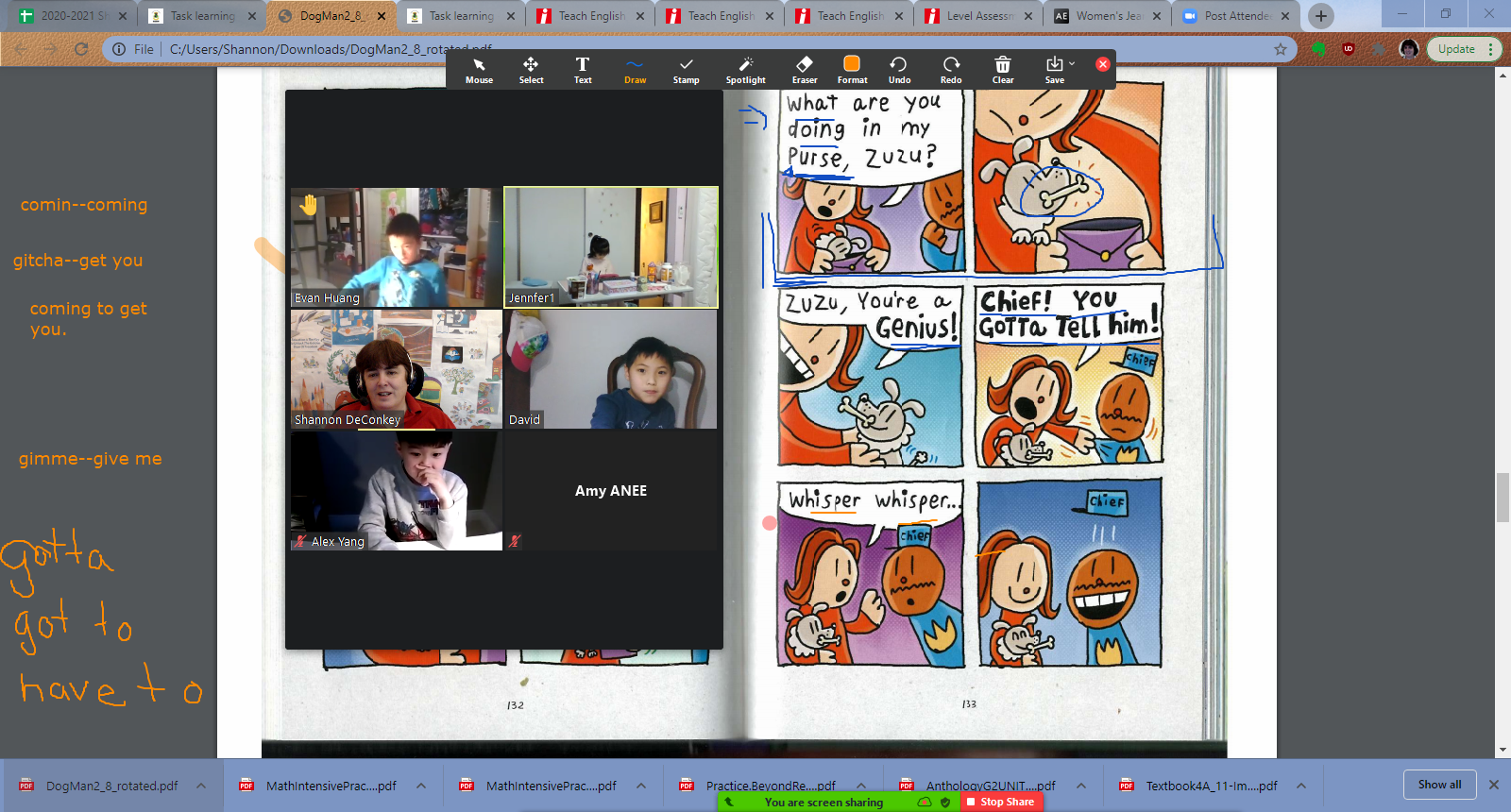Open Chrome's three-dot menu
Viewport: 1511px width, 812px height.
coord(1491,49)
